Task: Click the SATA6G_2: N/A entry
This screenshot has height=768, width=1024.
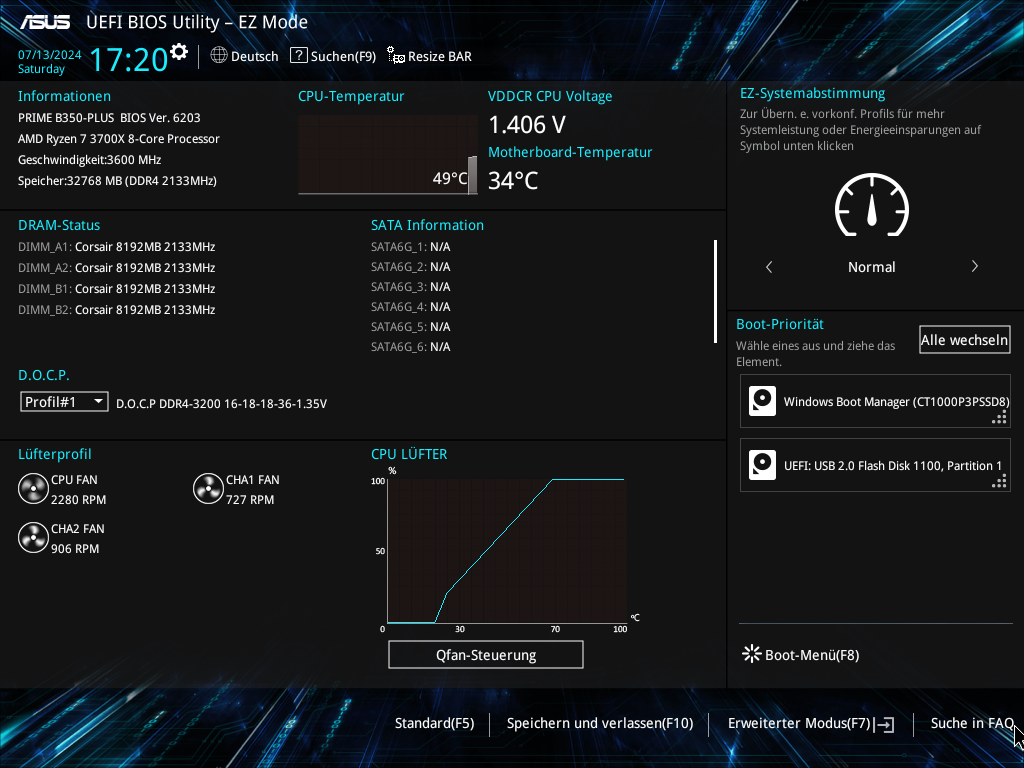Action: click(x=411, y=266)
